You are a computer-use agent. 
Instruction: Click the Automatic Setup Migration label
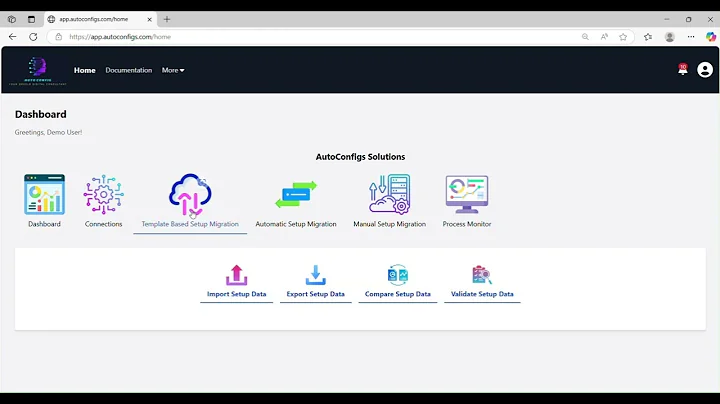(x=296, y=224)
